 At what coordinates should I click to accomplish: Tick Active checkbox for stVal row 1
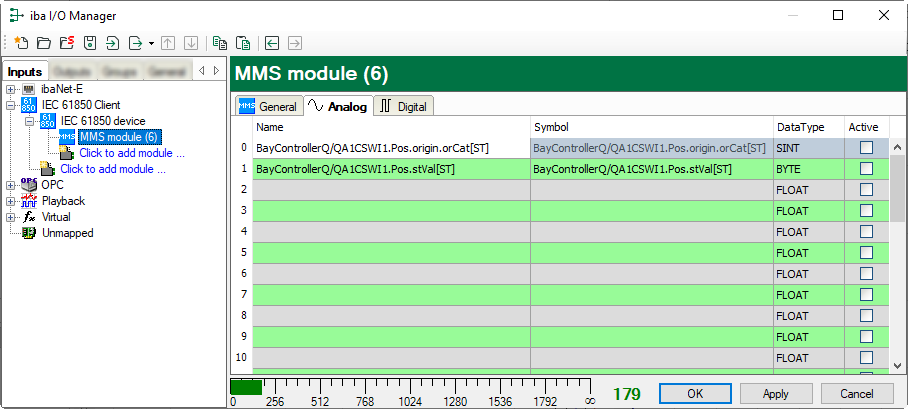[866, 169]
